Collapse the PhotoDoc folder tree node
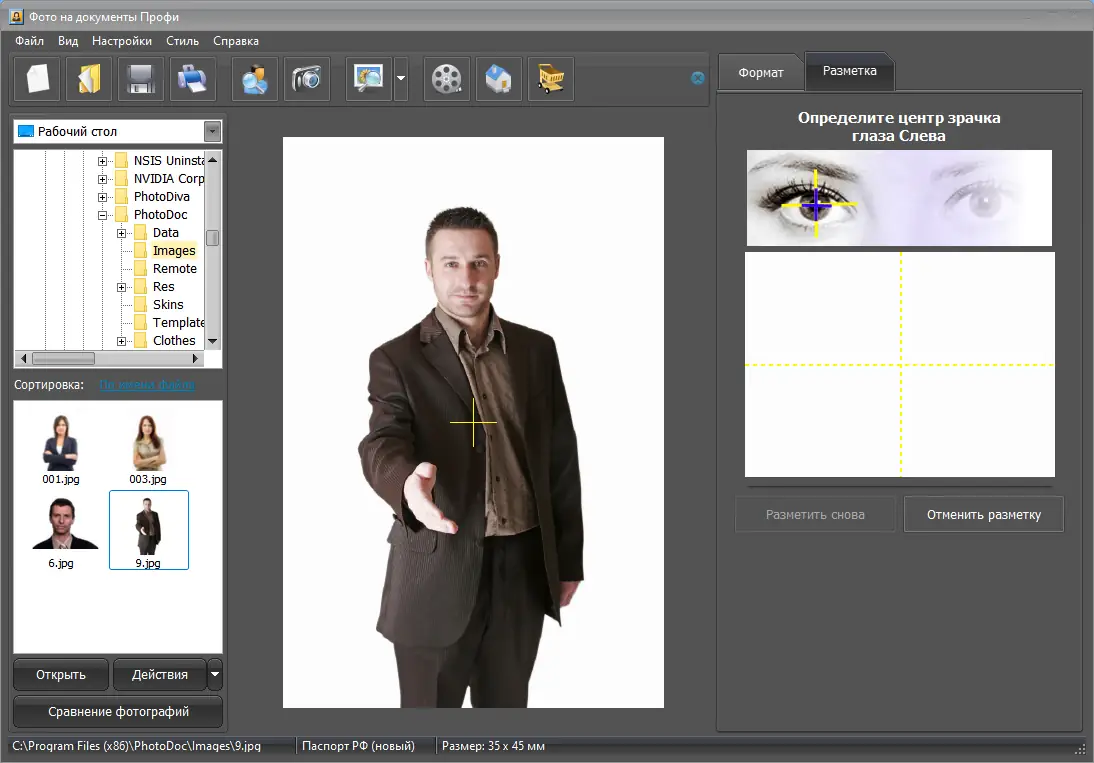This screenshot has height=763, width=1094. (103, 215)
